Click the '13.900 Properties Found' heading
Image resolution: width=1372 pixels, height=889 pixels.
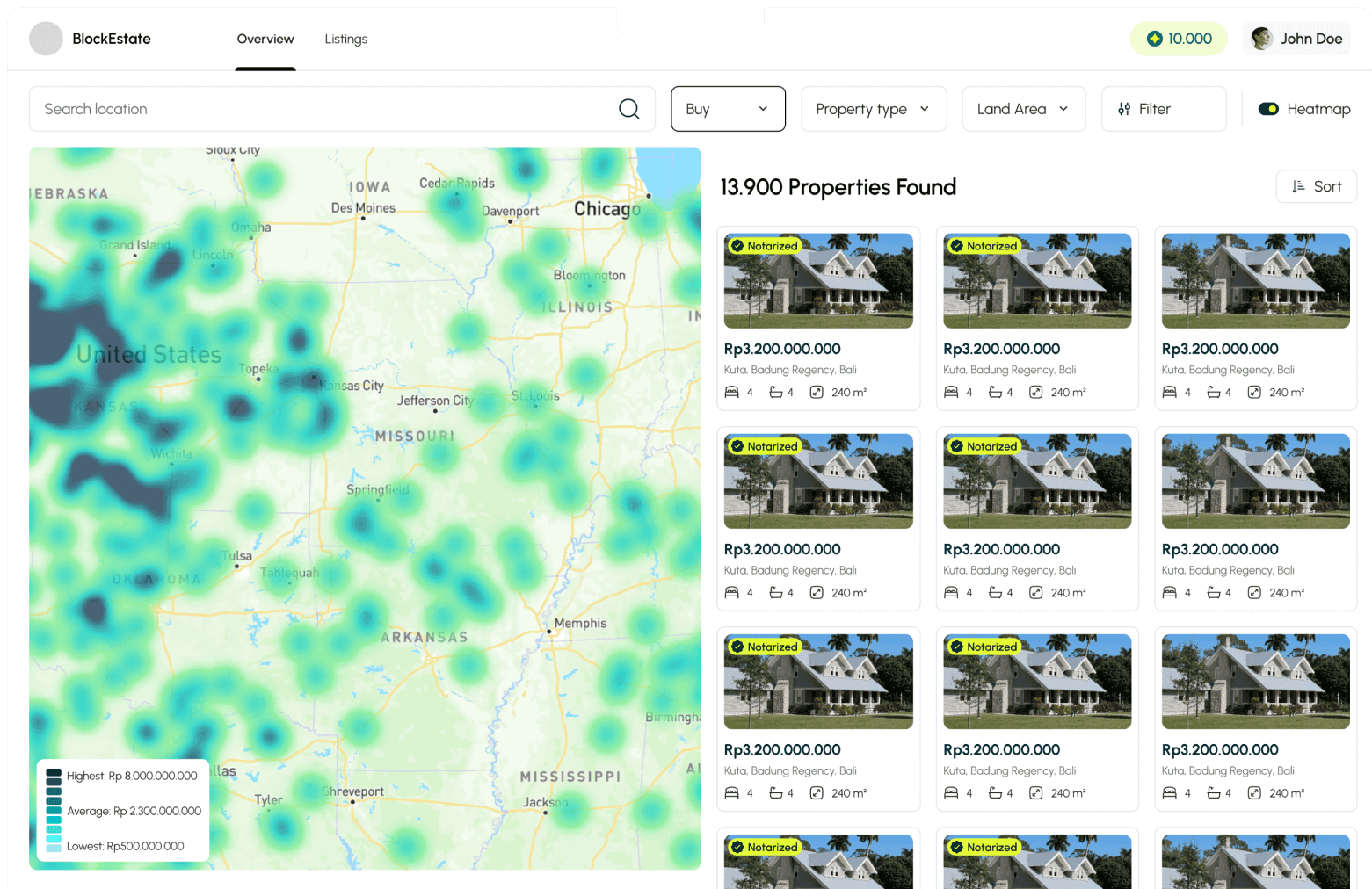(838, 187)
